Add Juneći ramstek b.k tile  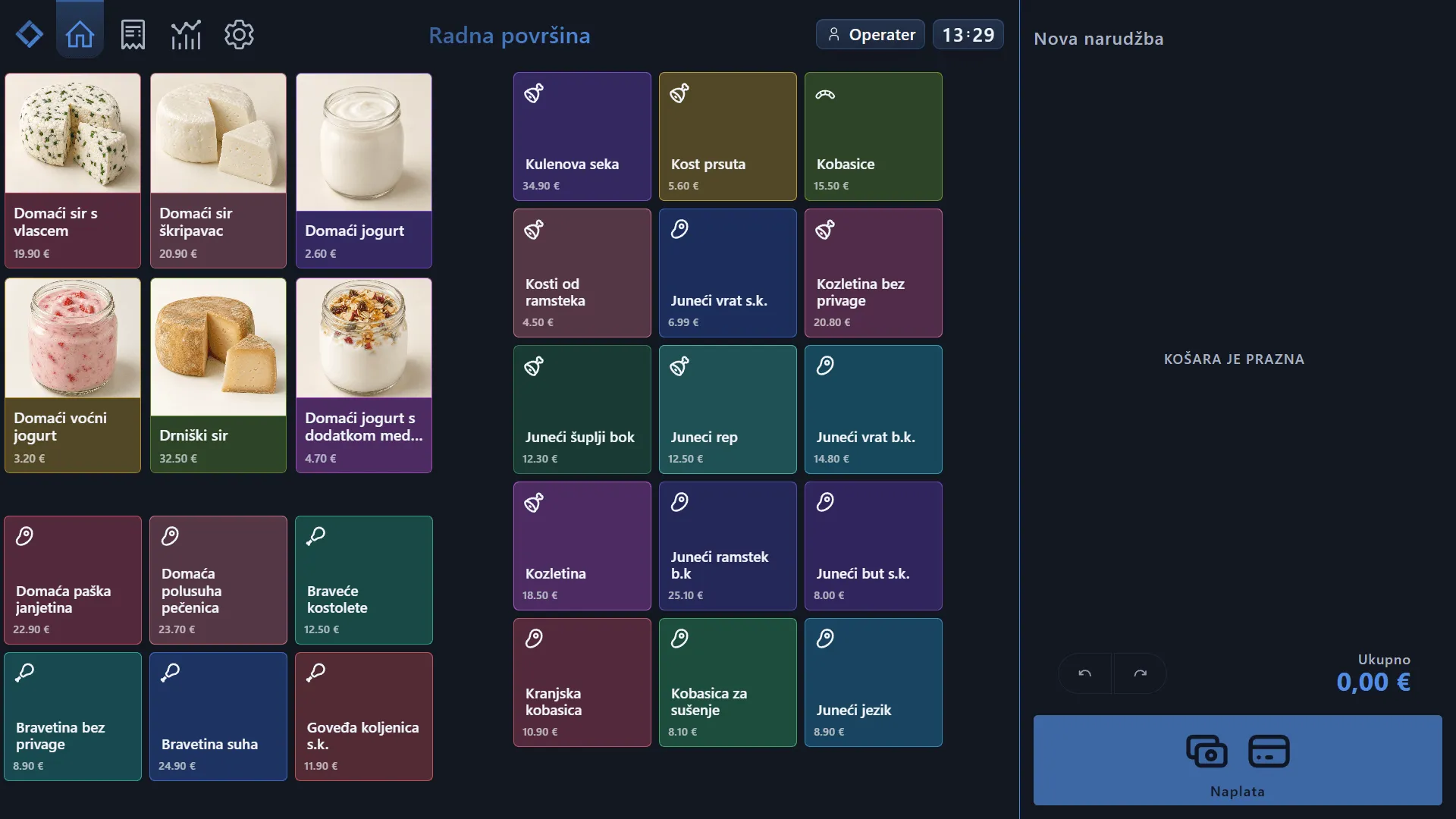728,546
